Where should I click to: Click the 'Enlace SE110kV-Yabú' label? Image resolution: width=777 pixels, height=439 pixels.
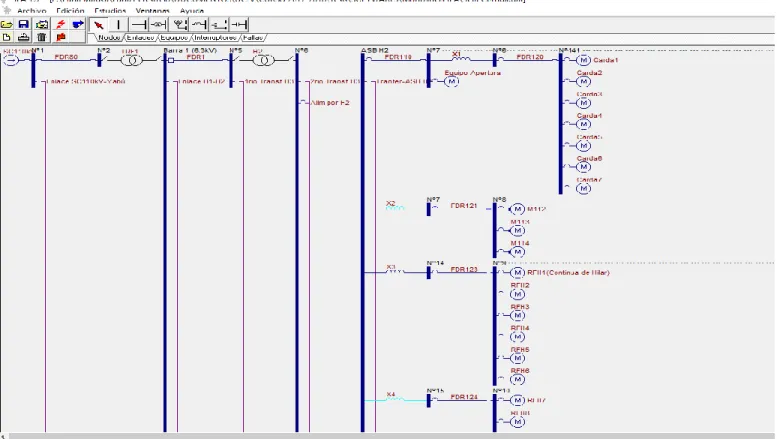click(86, 81)
